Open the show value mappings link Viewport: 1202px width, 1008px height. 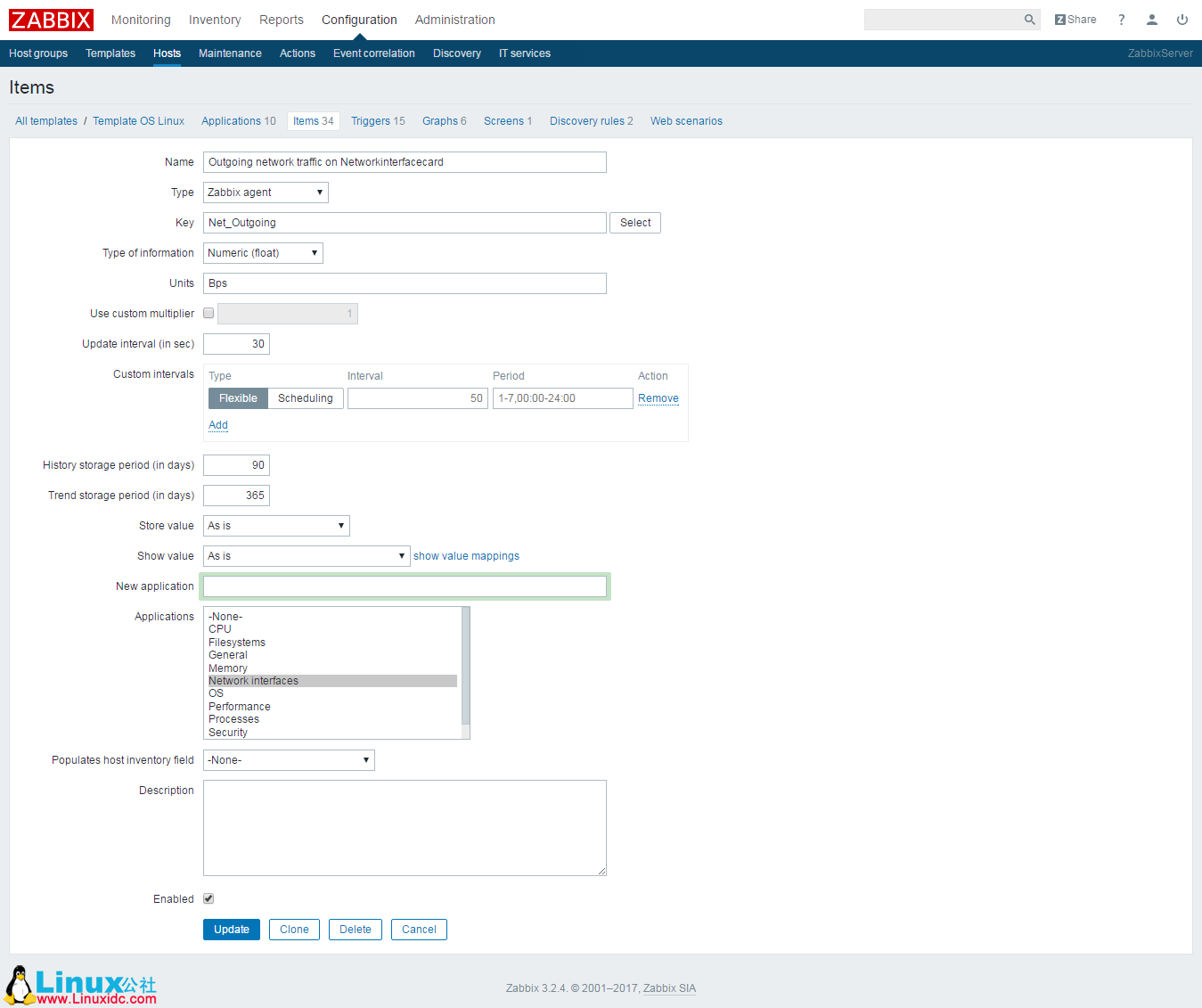point(466,555)
